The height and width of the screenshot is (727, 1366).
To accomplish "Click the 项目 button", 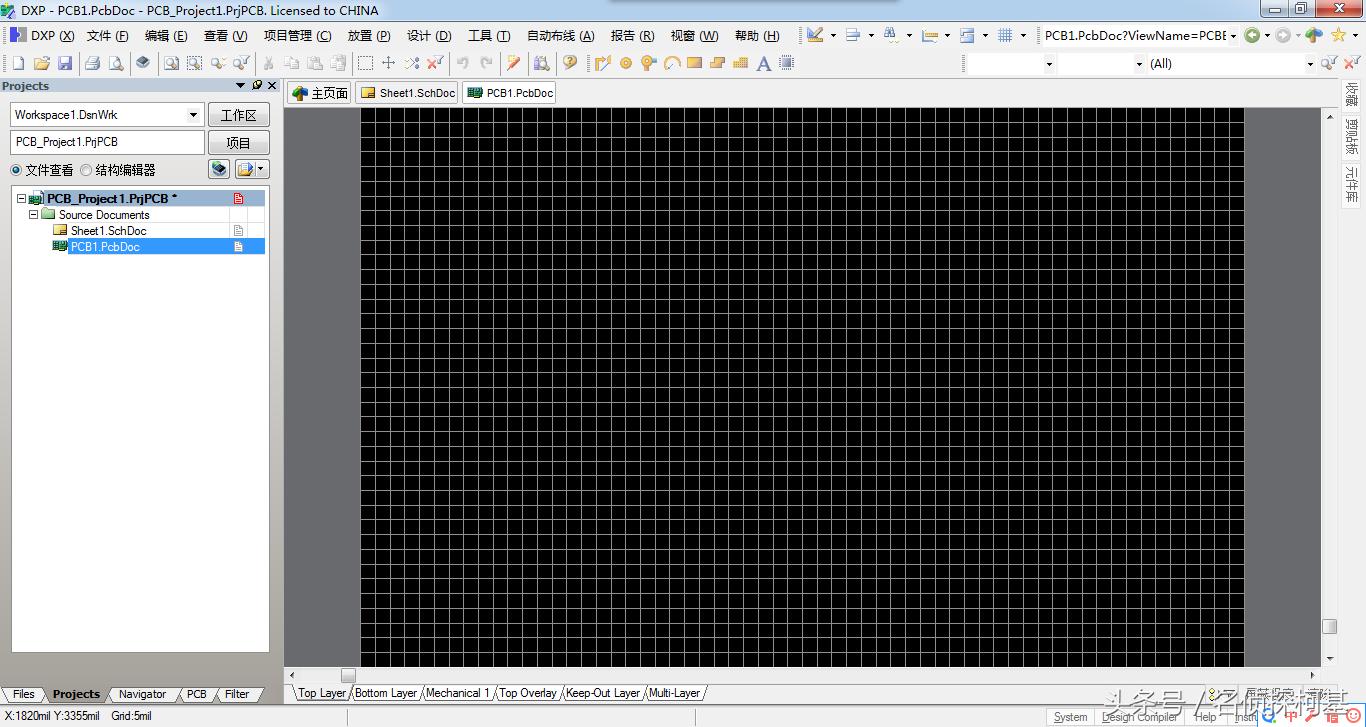I will click(238, 143).
